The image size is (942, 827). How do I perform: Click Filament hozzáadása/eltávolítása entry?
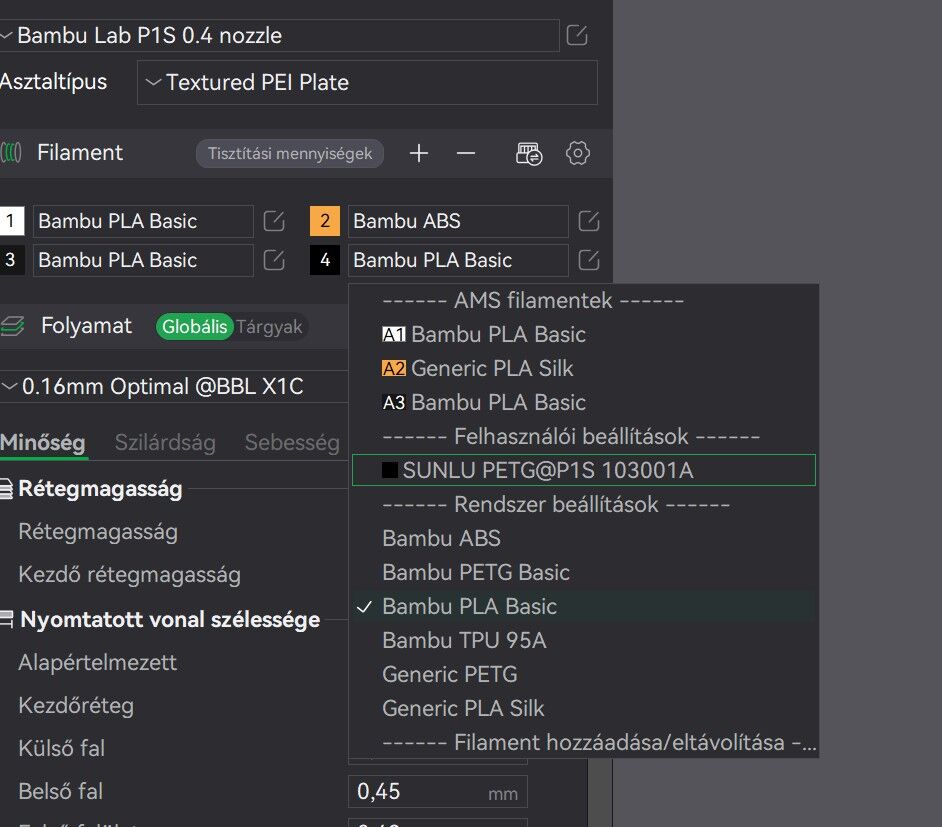pos(583,743)
